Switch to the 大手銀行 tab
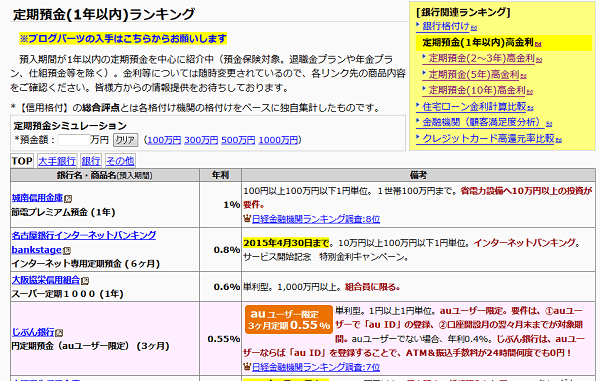 (57, 161)
